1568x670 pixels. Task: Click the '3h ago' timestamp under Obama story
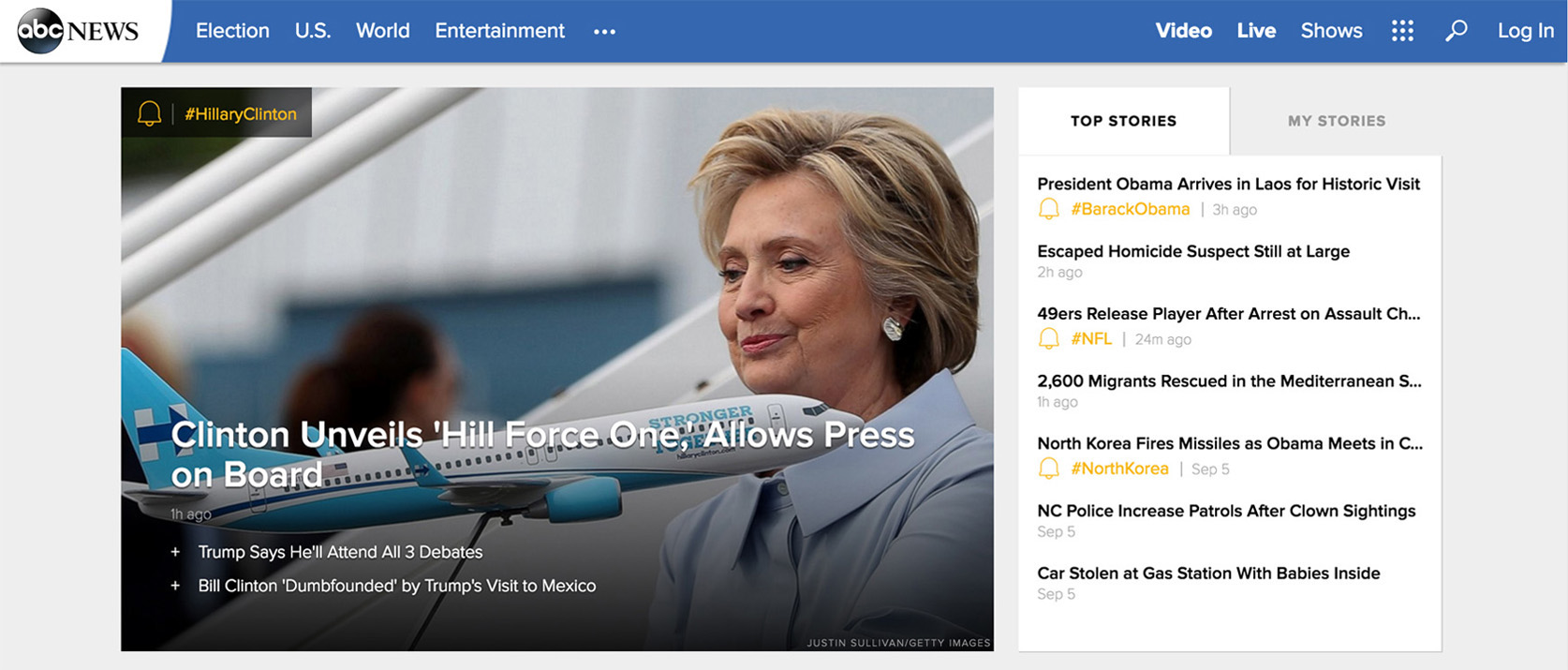(x=1235, y=210)
